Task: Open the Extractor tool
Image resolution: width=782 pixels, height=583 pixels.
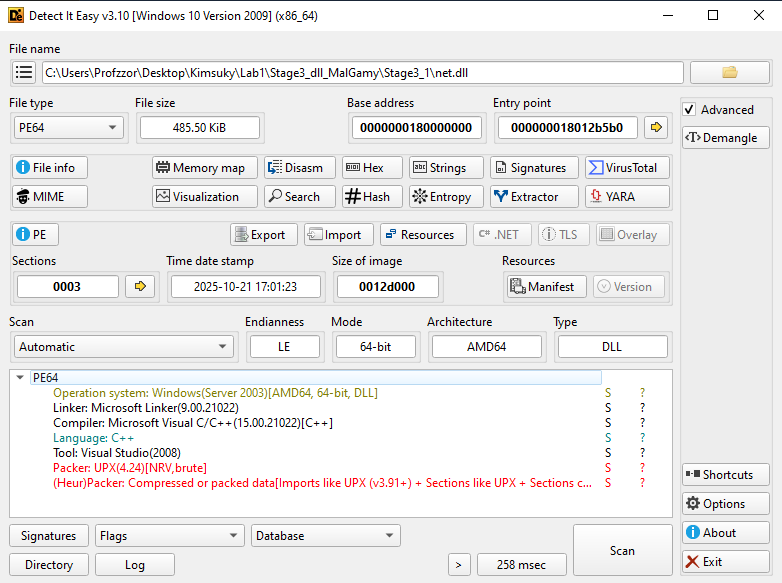Action: coord(534,196)
